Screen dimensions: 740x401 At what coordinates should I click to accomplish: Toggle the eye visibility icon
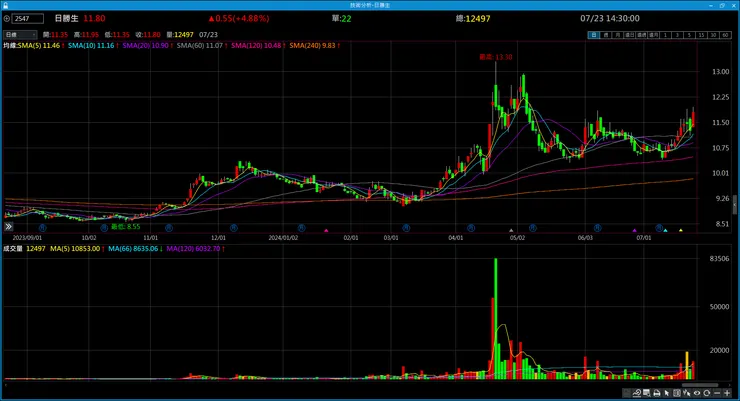[x=697, y=393]
